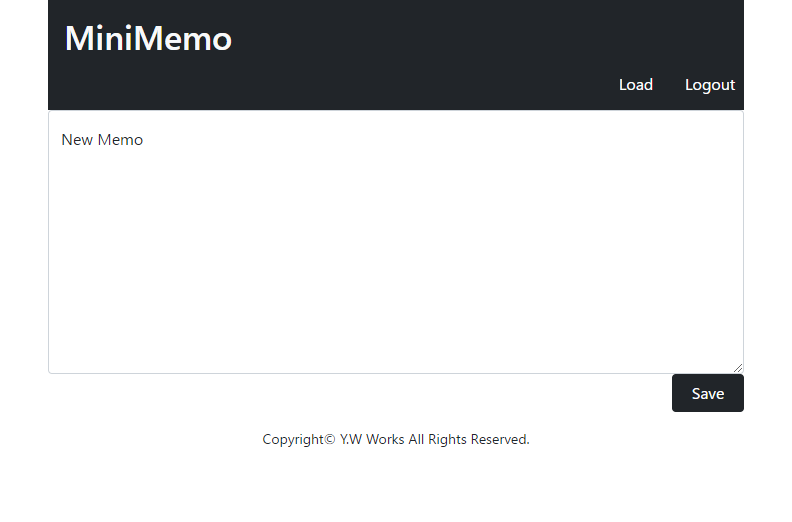
Task: Click the resize grip of the text area
Action: click(x=738, y=368)
